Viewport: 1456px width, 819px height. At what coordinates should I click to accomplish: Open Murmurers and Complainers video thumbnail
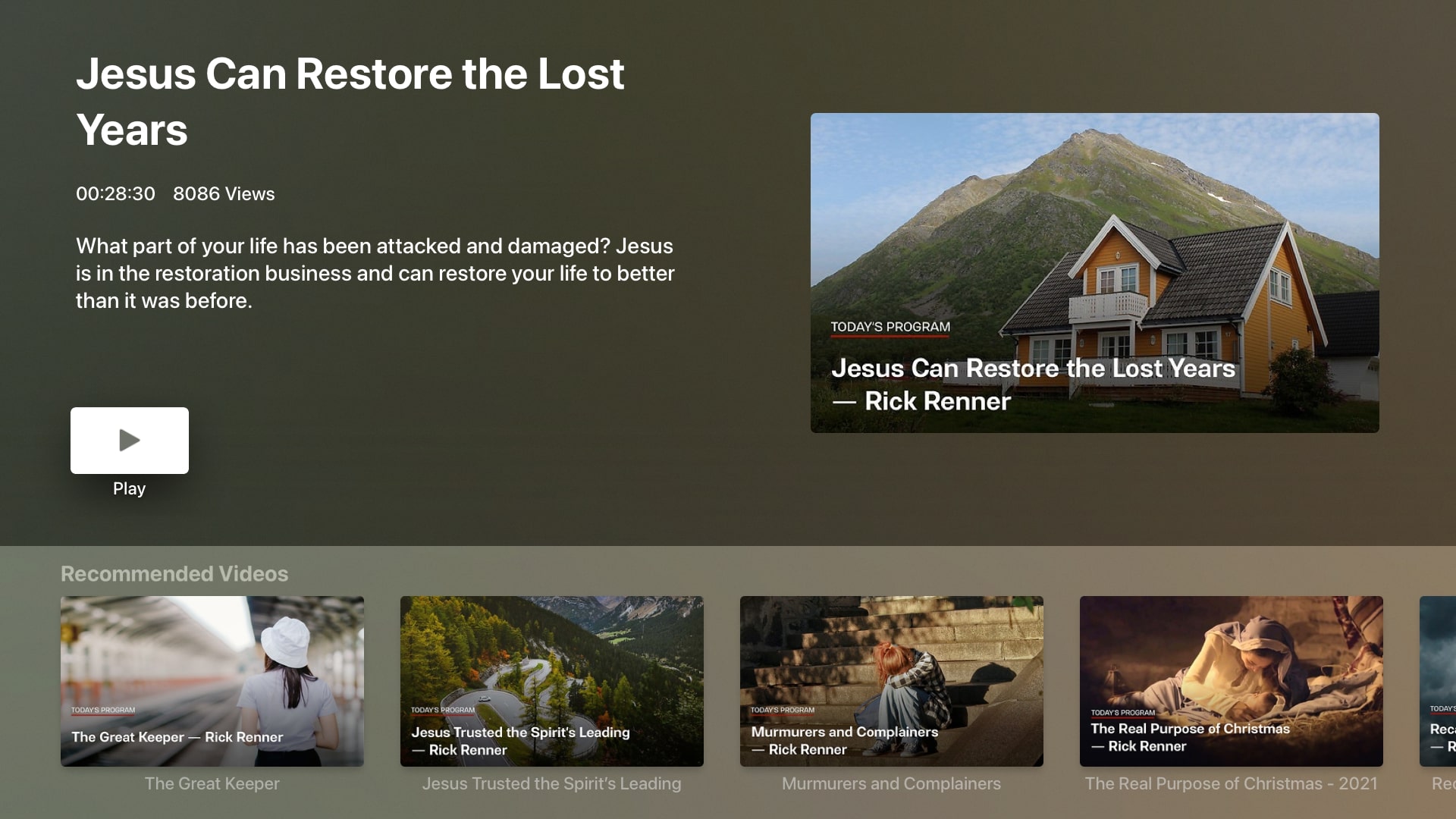892,681
